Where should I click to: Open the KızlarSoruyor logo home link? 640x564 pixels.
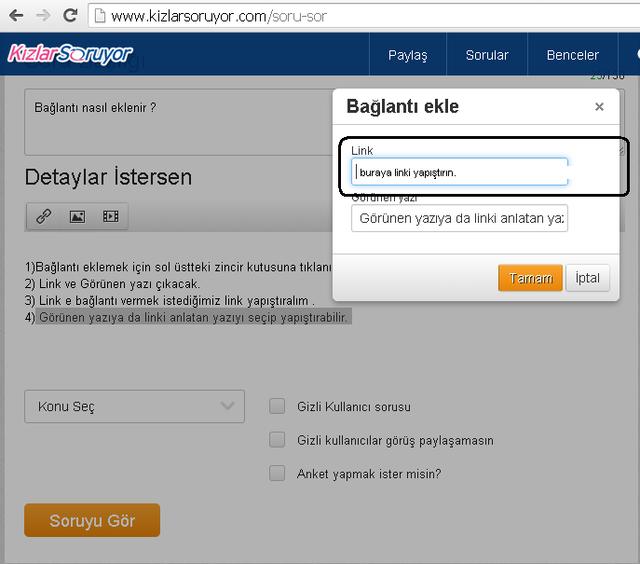(x=70, y=54)
